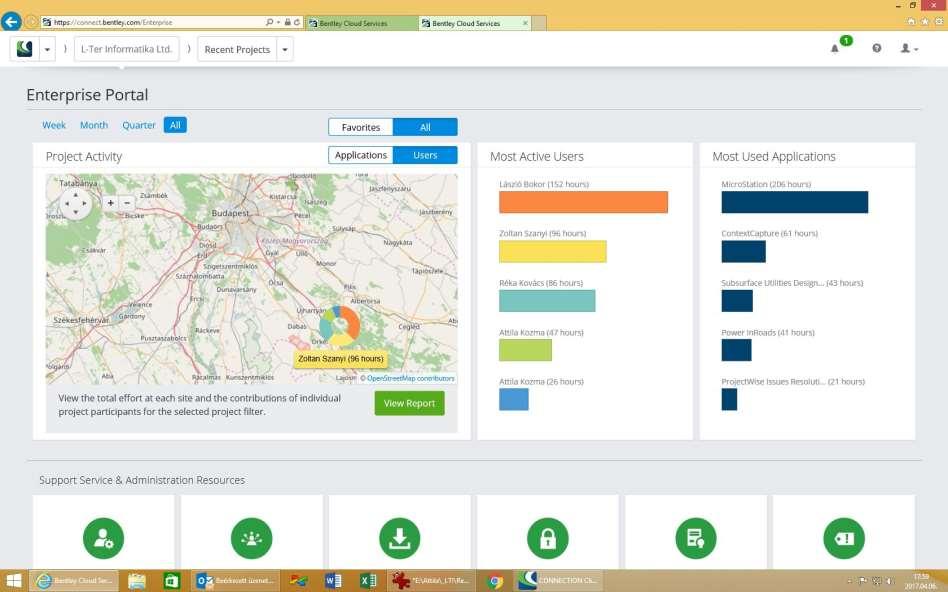The image size is (948, 592).
Task: Click the Zoltan Szanyi (96 hours) map tooltip
Action: 341,359
